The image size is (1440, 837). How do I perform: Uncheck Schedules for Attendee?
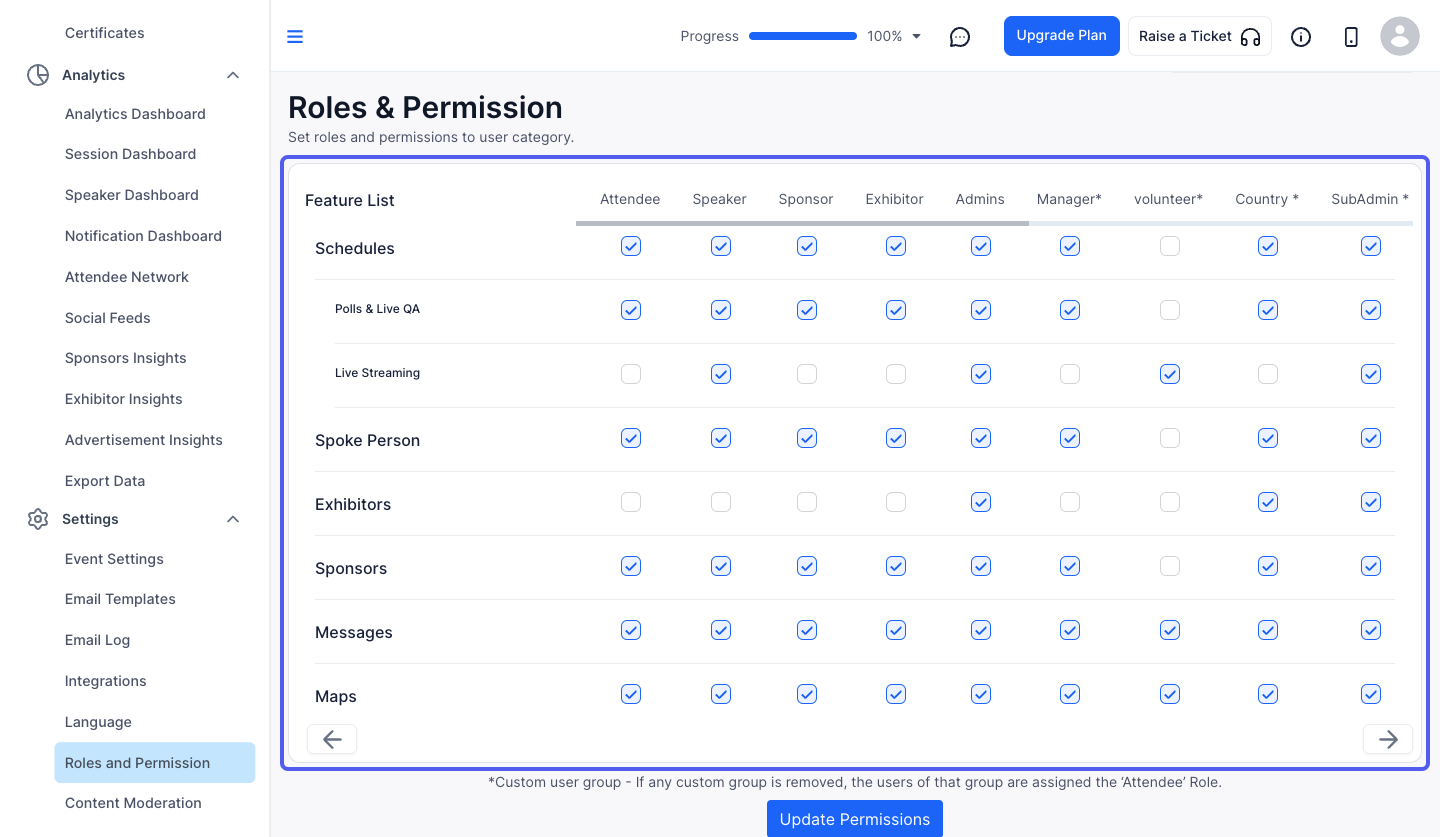point(631,246)
